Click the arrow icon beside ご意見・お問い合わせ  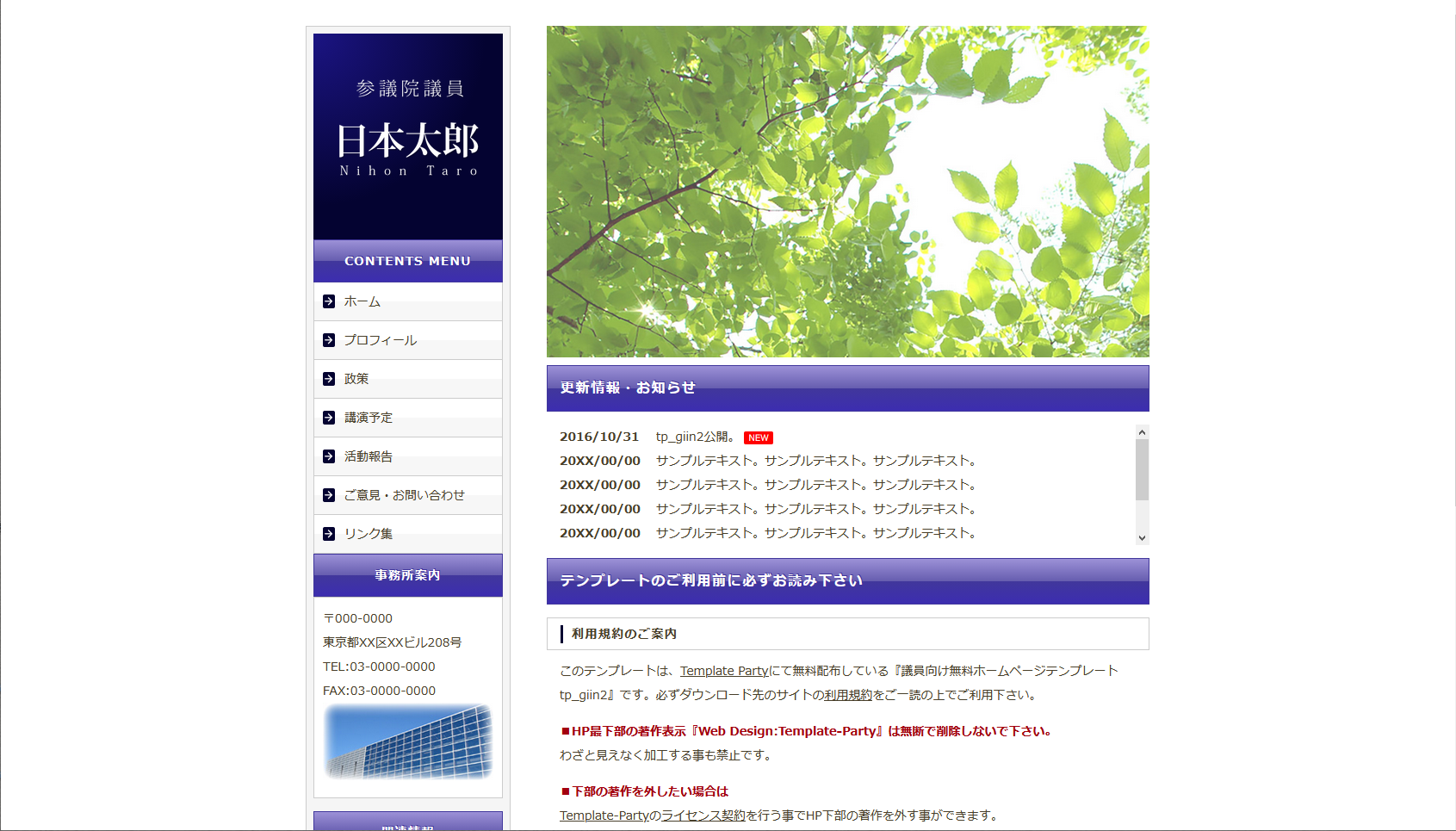[329, 495]
